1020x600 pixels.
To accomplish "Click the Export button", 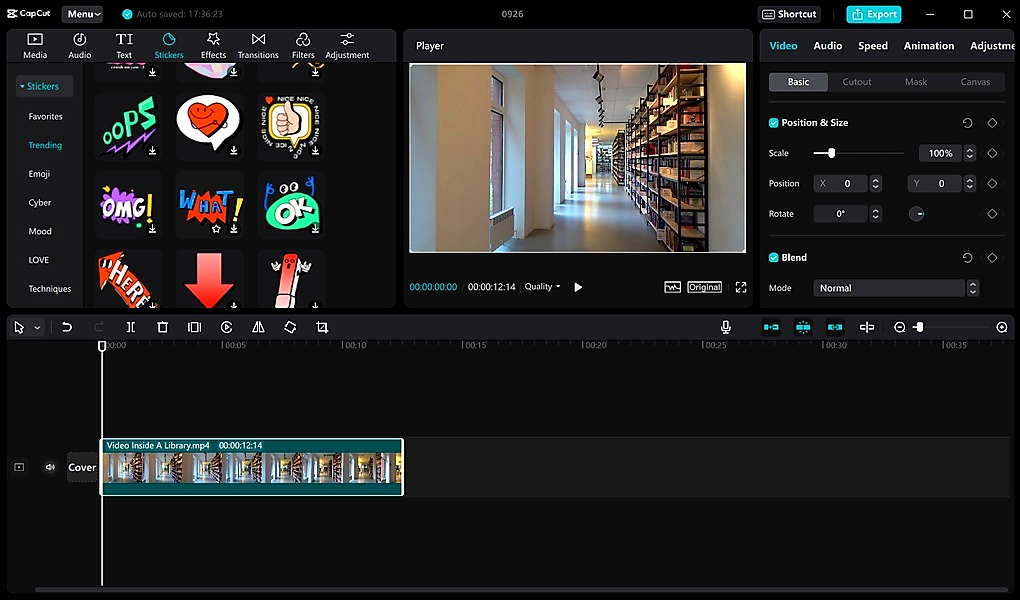I will (873, 14).
